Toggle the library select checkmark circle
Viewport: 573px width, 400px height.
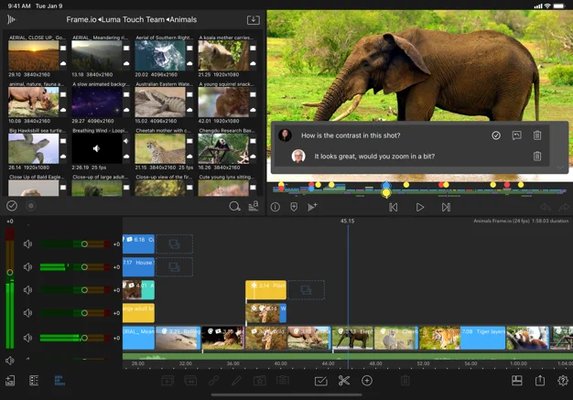point(12,206)
